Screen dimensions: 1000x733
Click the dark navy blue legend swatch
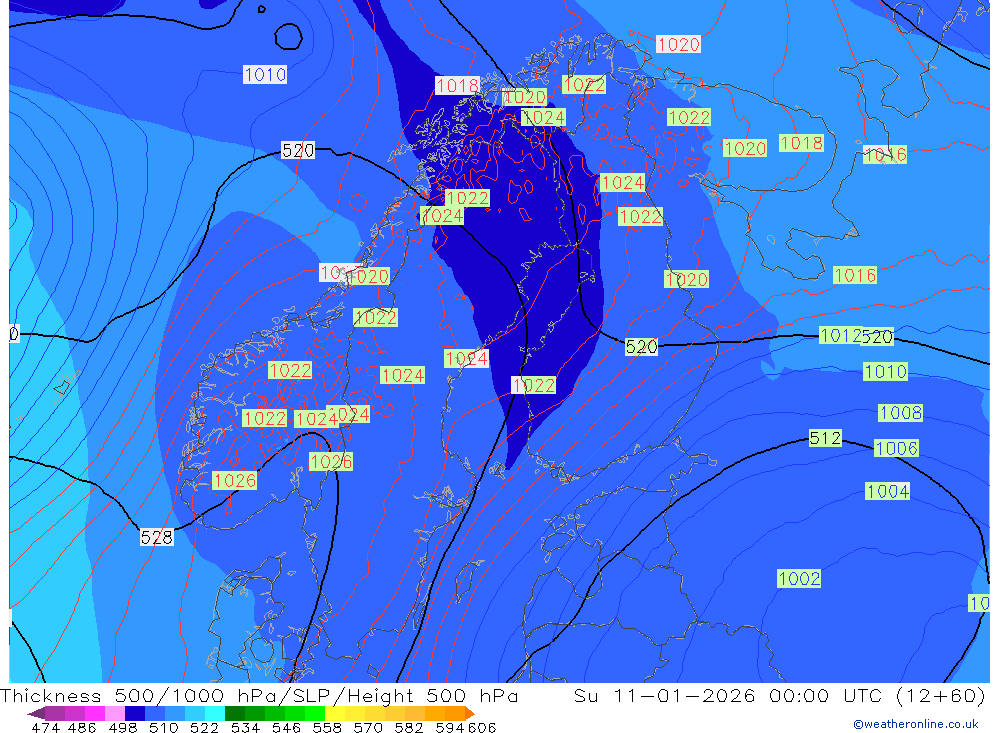pos(135,713)
